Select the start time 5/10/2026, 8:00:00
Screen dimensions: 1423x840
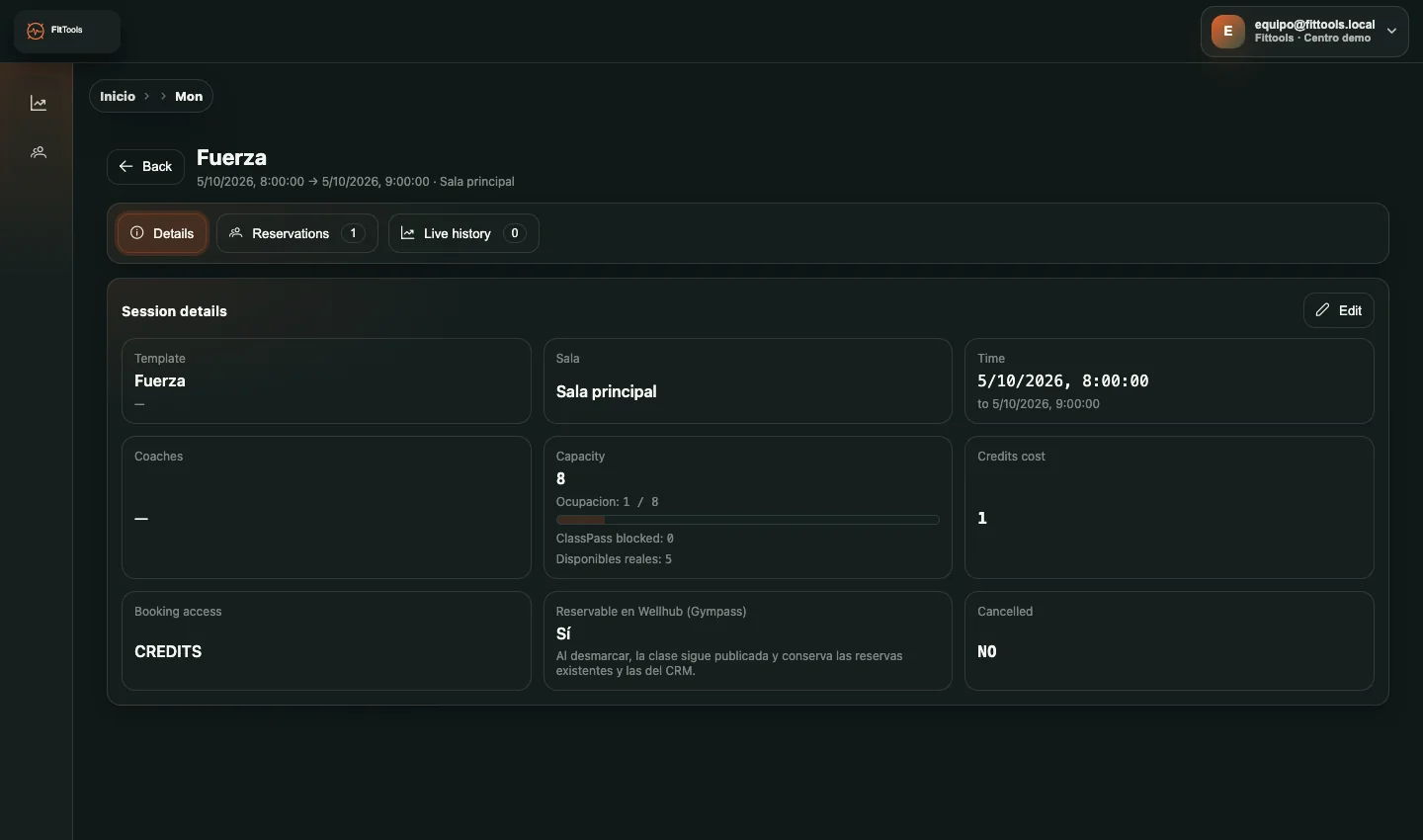tap(1063, 380)
